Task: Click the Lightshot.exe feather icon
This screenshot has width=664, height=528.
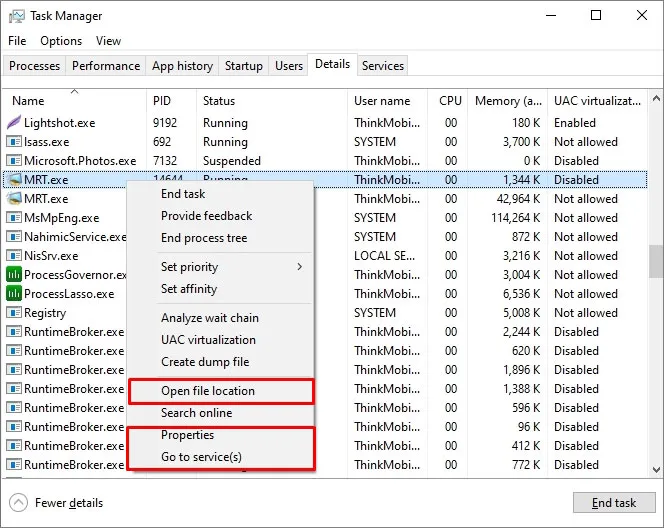Action: (14, 122)
